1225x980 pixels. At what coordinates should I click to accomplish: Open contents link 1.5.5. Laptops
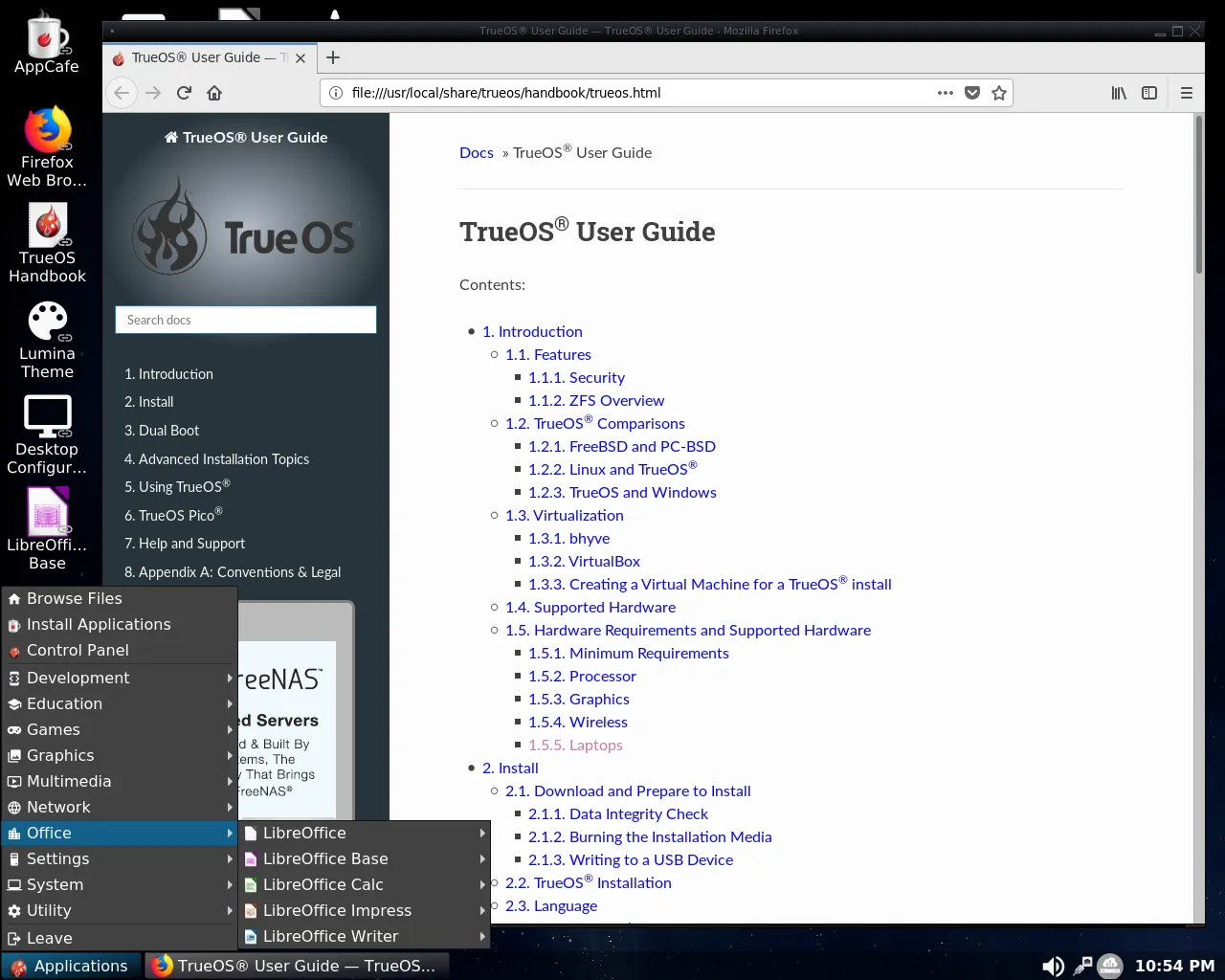575,745
